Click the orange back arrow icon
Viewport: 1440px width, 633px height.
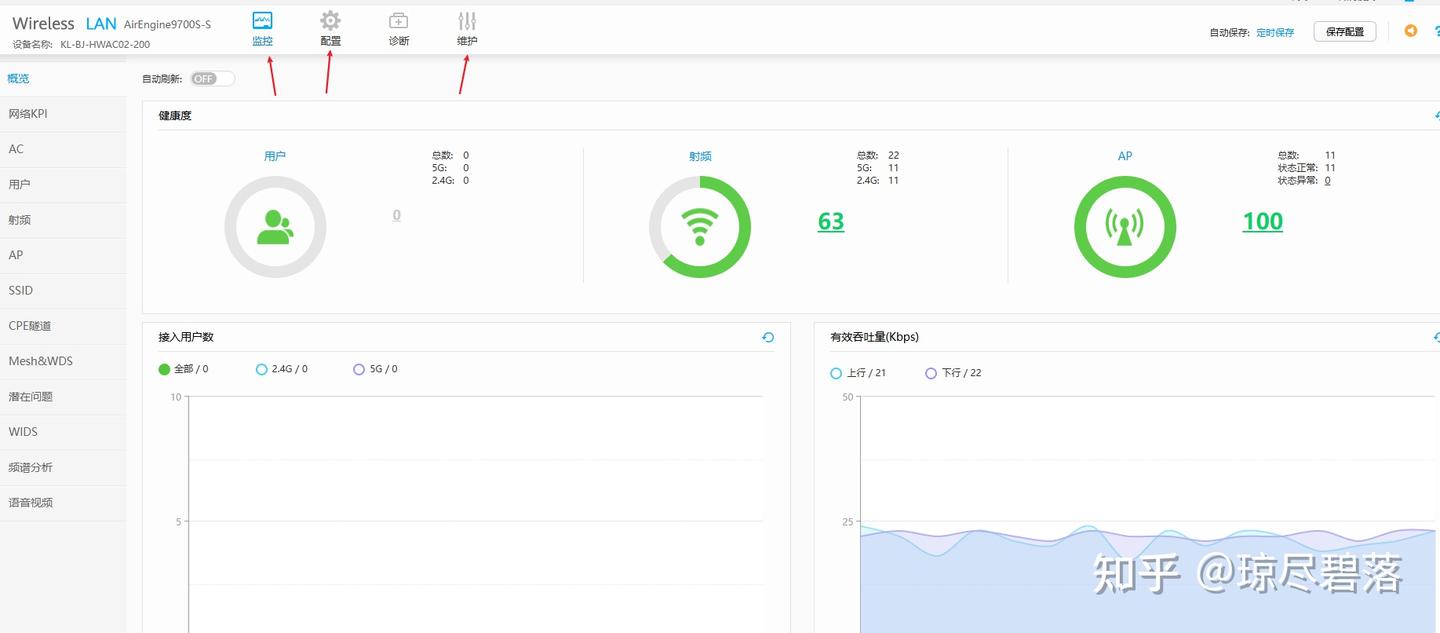(1411, 31)
